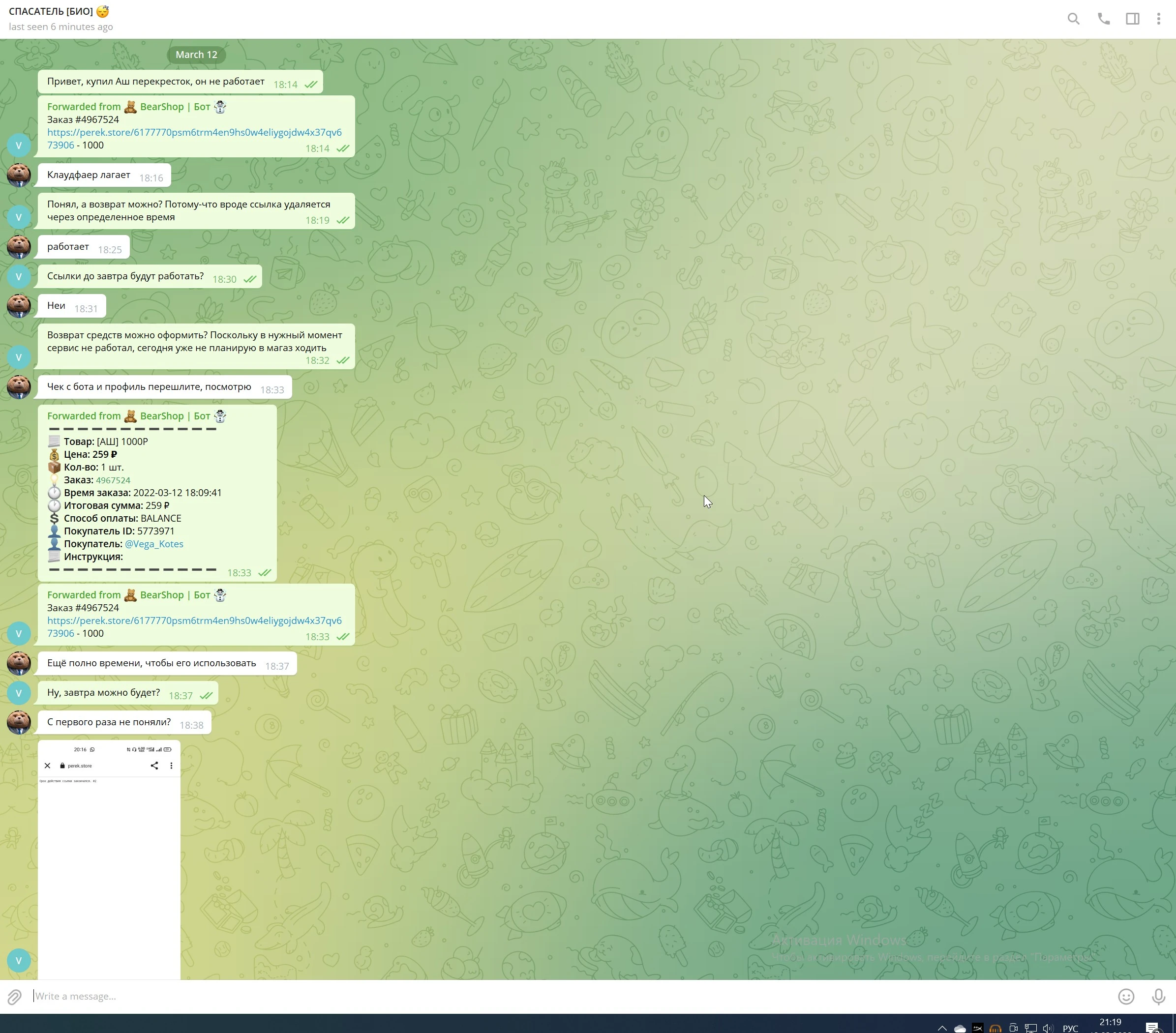Click bear avatar beside 'Неи' message
Viewport: 1176px width, 1033px height.
click(x=19, y=306)
